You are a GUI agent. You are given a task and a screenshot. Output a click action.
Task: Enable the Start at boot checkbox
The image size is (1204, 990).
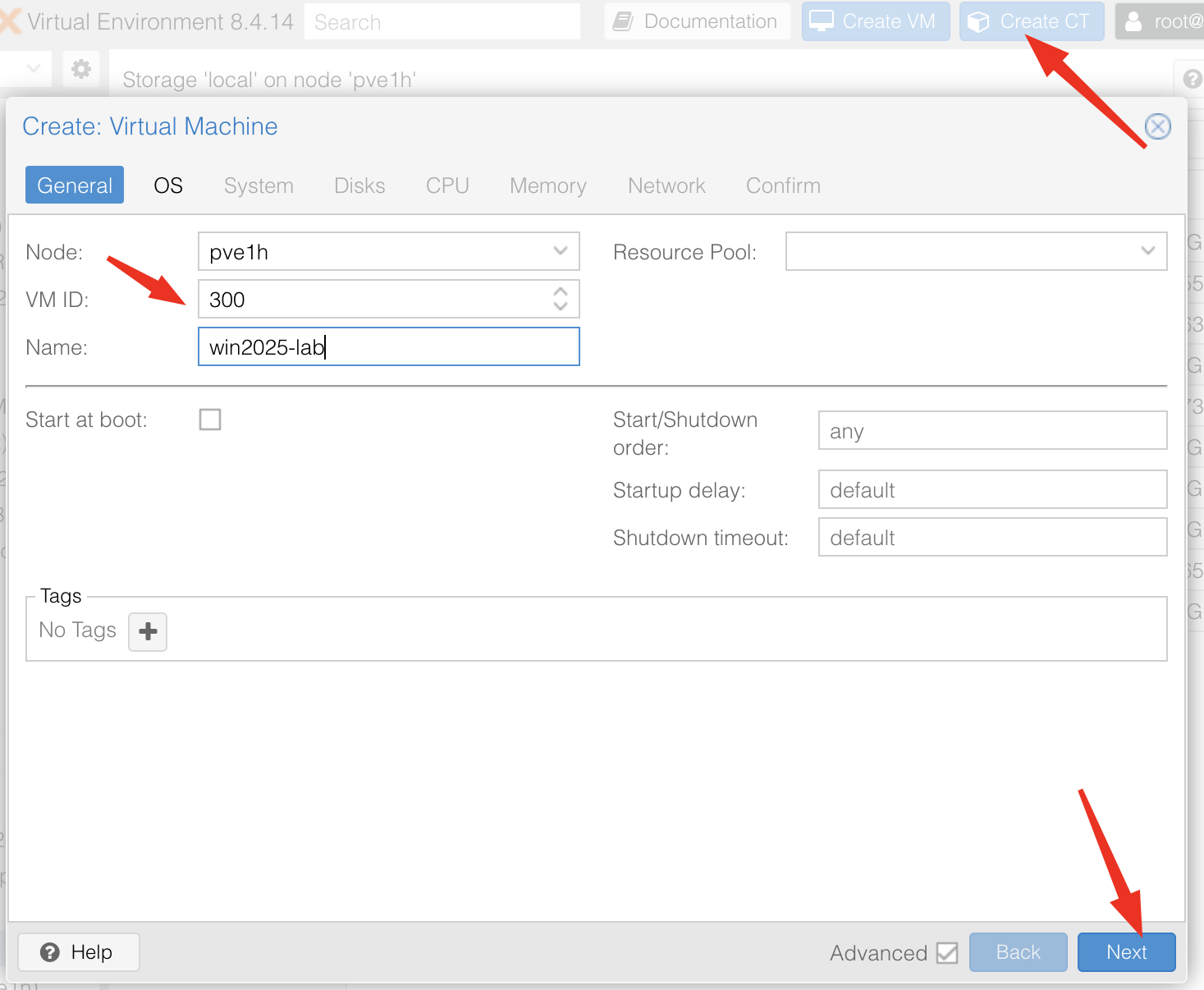tap(210, 419)
